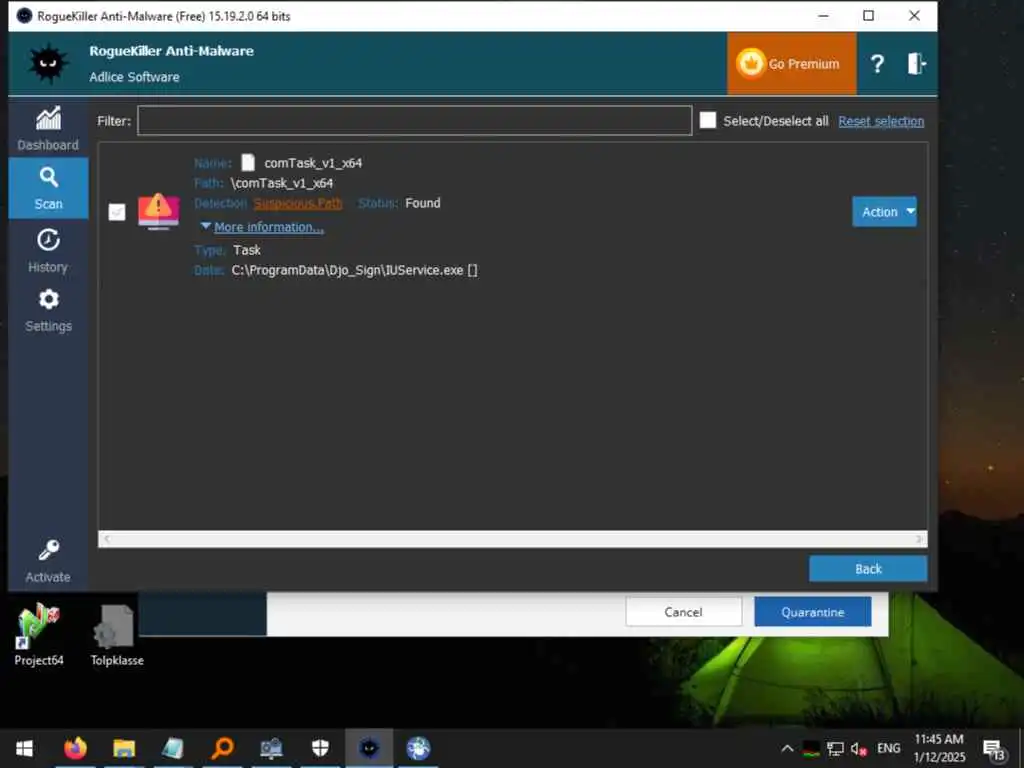Click the data path C:\ProgramData\Djo_Sign\IUService.exe

(355, 270)
